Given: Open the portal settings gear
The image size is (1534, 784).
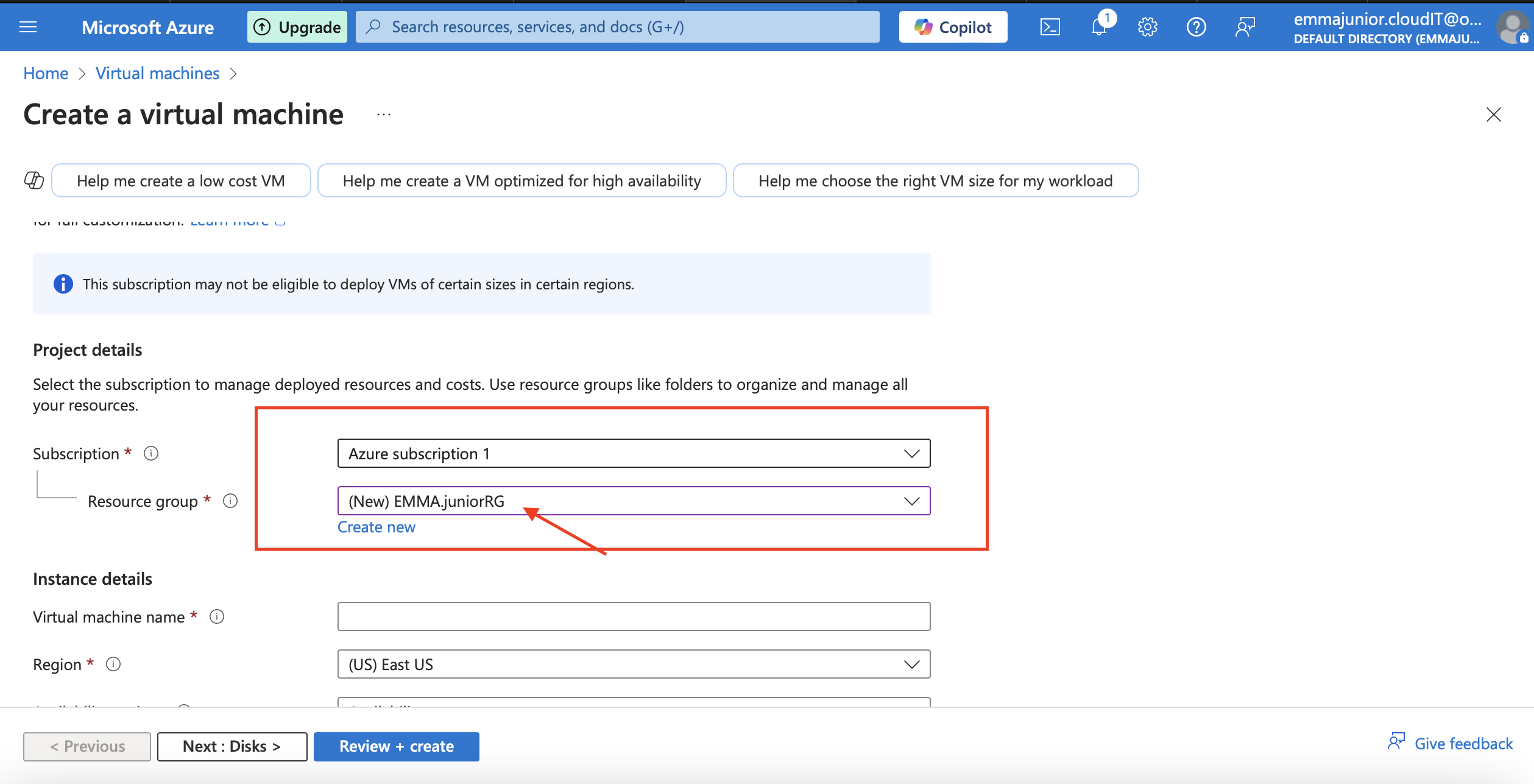Looking at the screenshot, I should pos(1147,27).
